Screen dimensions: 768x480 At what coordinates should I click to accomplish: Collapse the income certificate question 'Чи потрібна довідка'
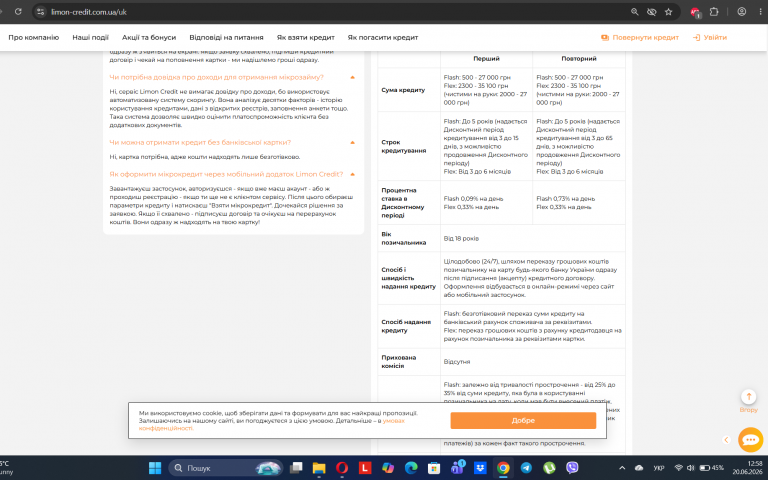coord(216,77)
